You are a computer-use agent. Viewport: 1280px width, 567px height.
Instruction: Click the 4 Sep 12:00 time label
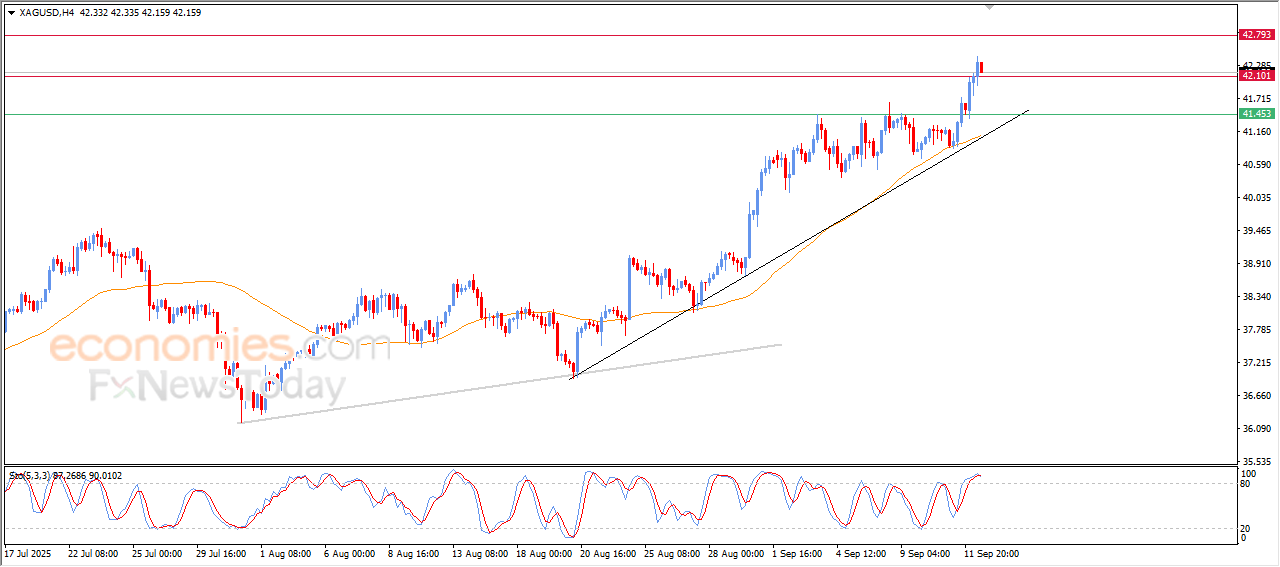click(x=861, y=552)
